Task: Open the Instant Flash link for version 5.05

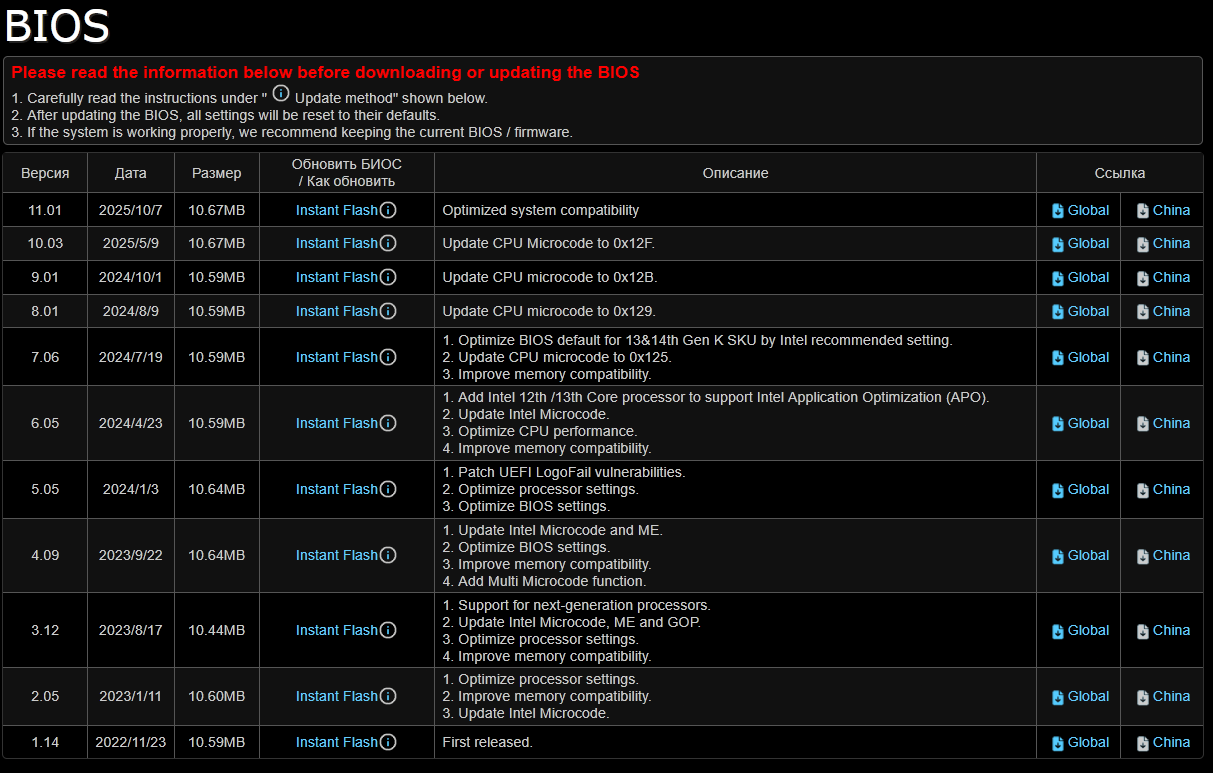Action: (336, 489)
